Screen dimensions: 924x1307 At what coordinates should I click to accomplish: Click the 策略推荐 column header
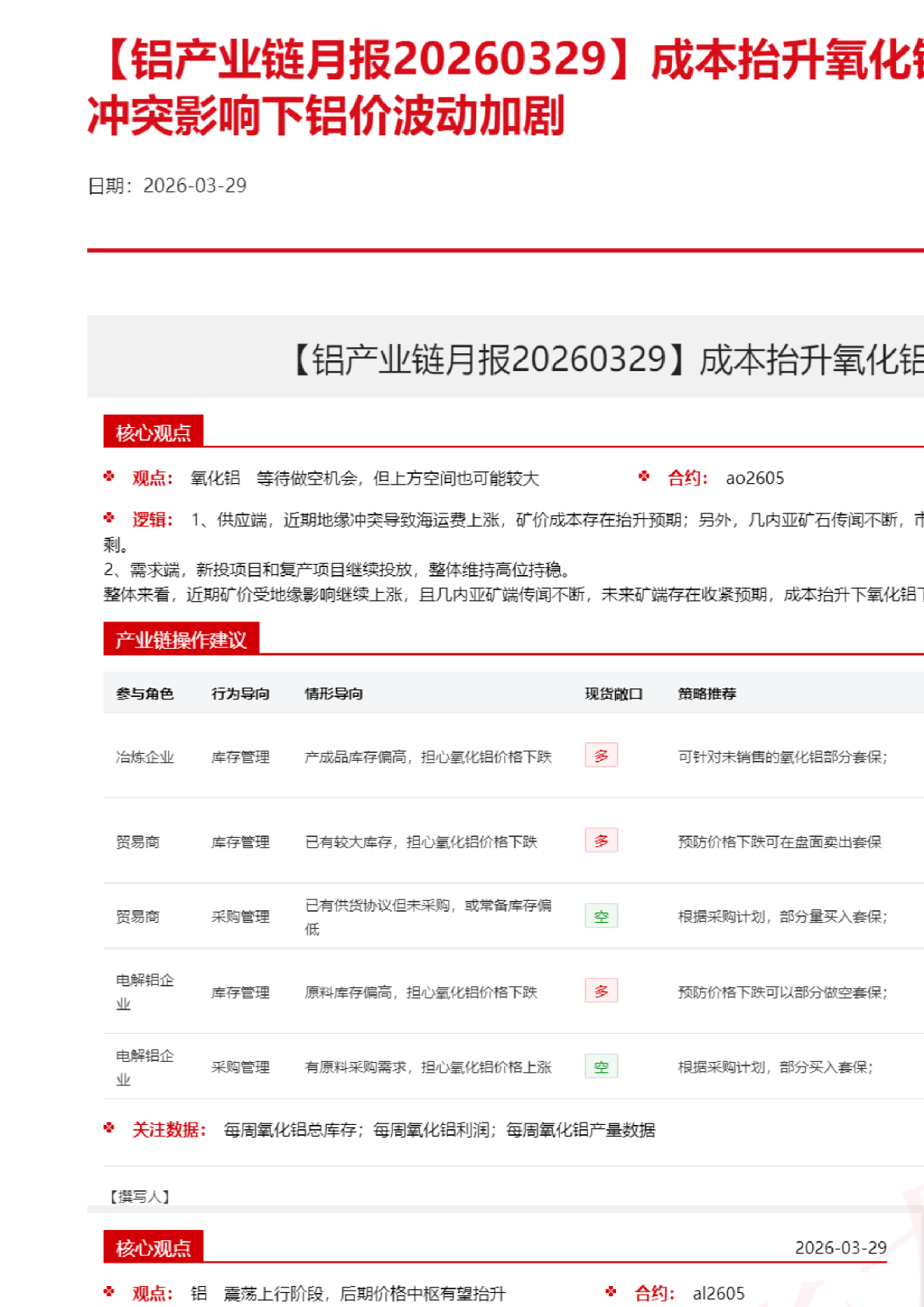707,693
